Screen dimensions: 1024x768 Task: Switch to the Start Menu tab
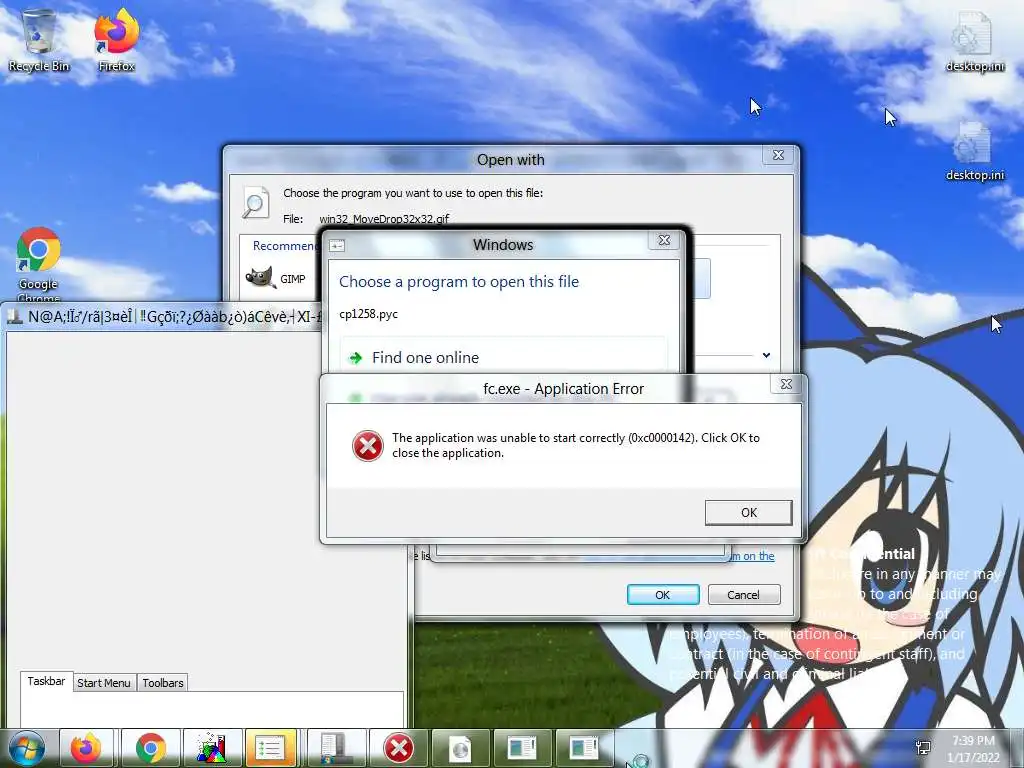(x=104, y=683)
